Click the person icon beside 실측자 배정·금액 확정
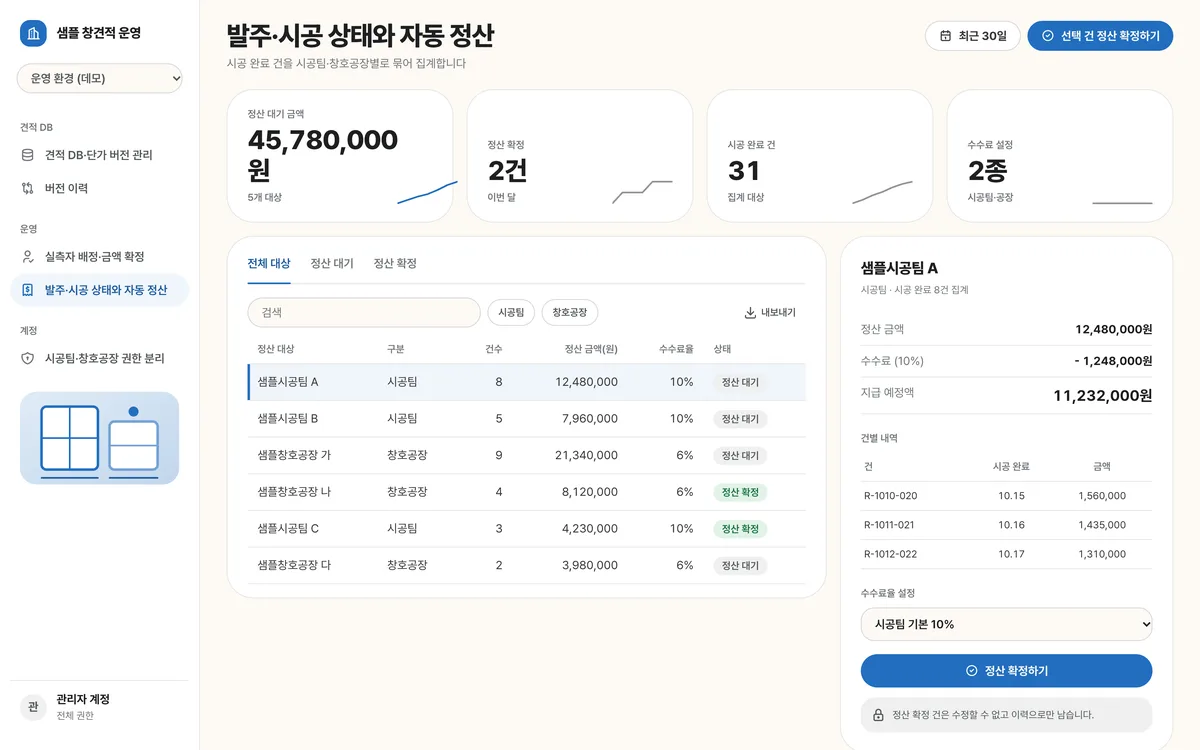Image resolution: width=1200 pixels, height=750 pixels. pyautogui.click(x=28, y=257)
